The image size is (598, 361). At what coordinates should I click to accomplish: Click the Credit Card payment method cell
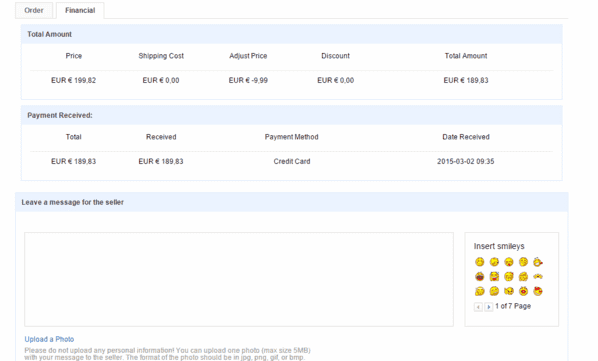(292, 162)
